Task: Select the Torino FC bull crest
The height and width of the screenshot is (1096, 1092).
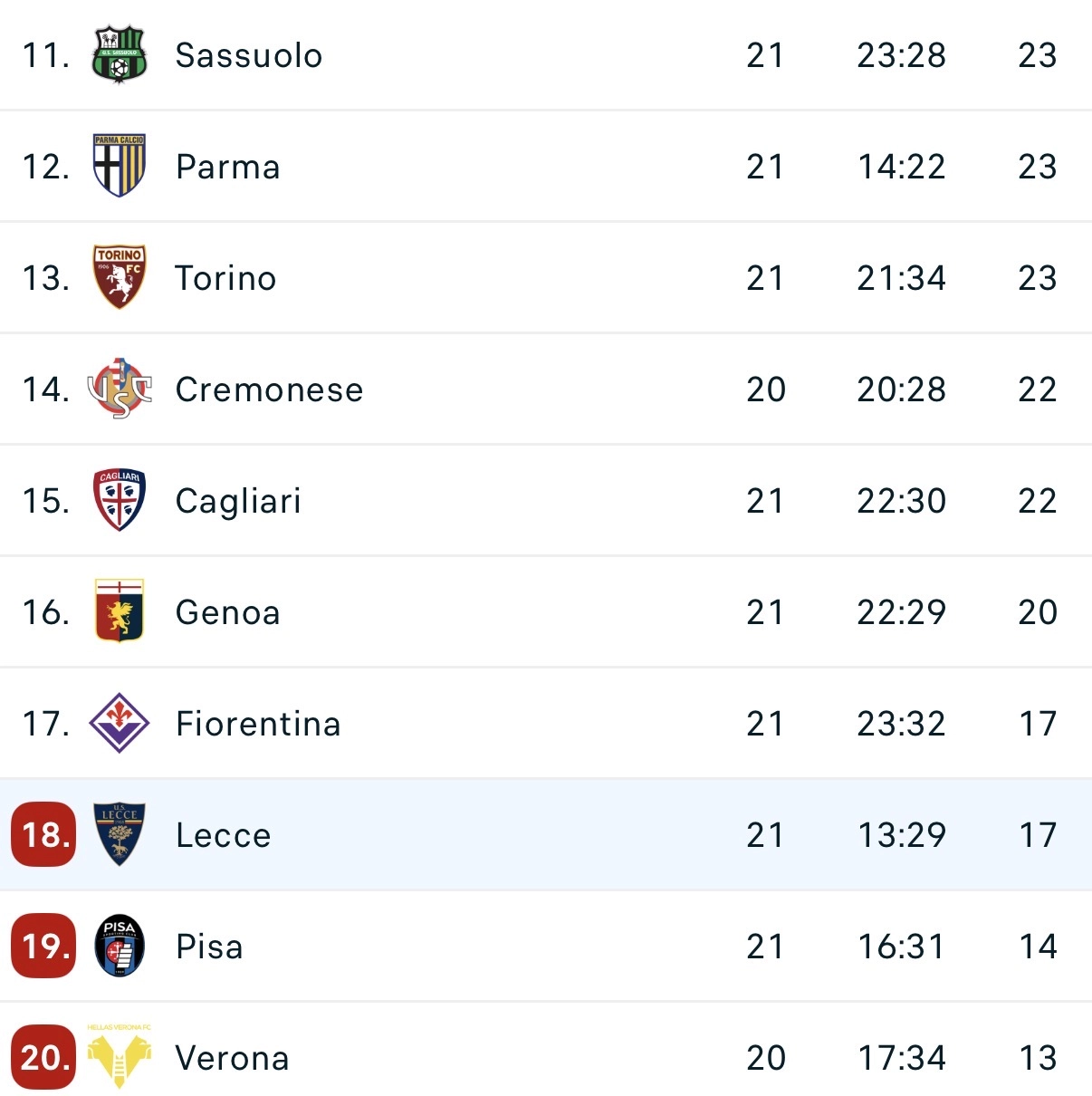Action: coord(119,277)
